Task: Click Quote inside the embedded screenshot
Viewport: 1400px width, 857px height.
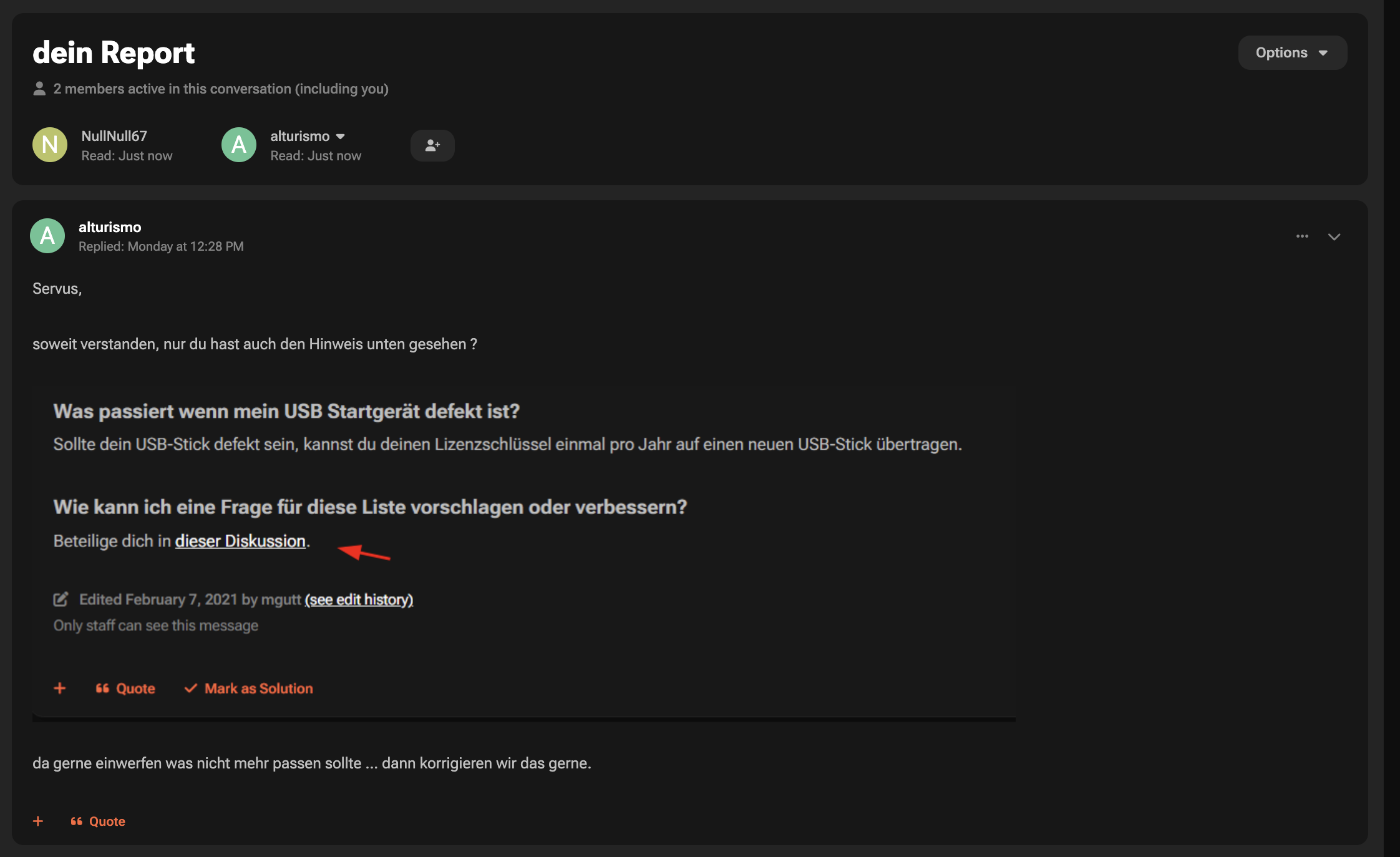Action: (x=125, y=688)
